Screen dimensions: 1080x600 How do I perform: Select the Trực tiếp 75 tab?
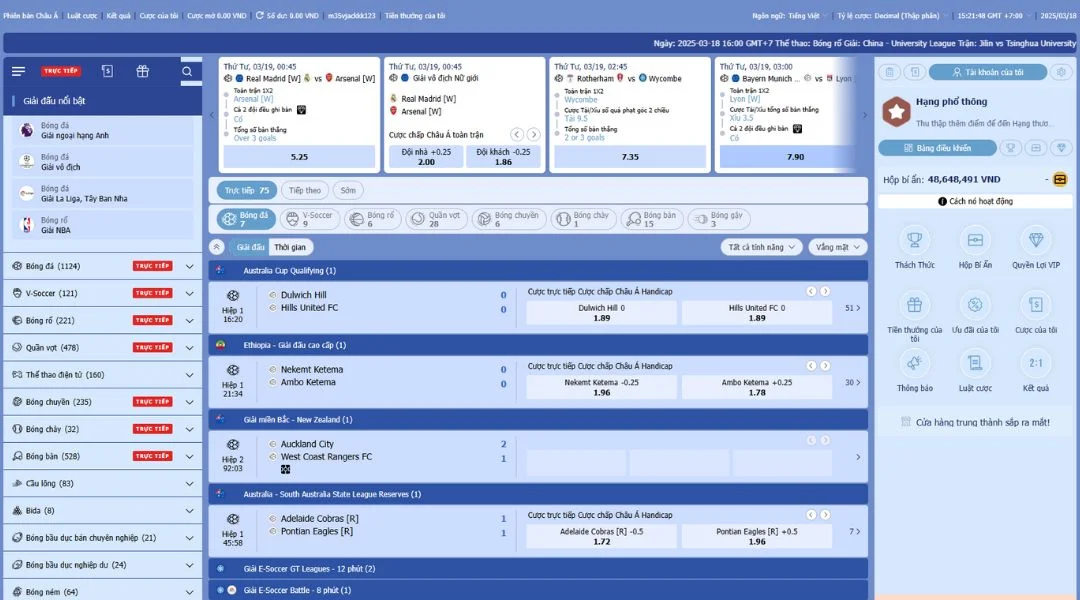point(247,191)
